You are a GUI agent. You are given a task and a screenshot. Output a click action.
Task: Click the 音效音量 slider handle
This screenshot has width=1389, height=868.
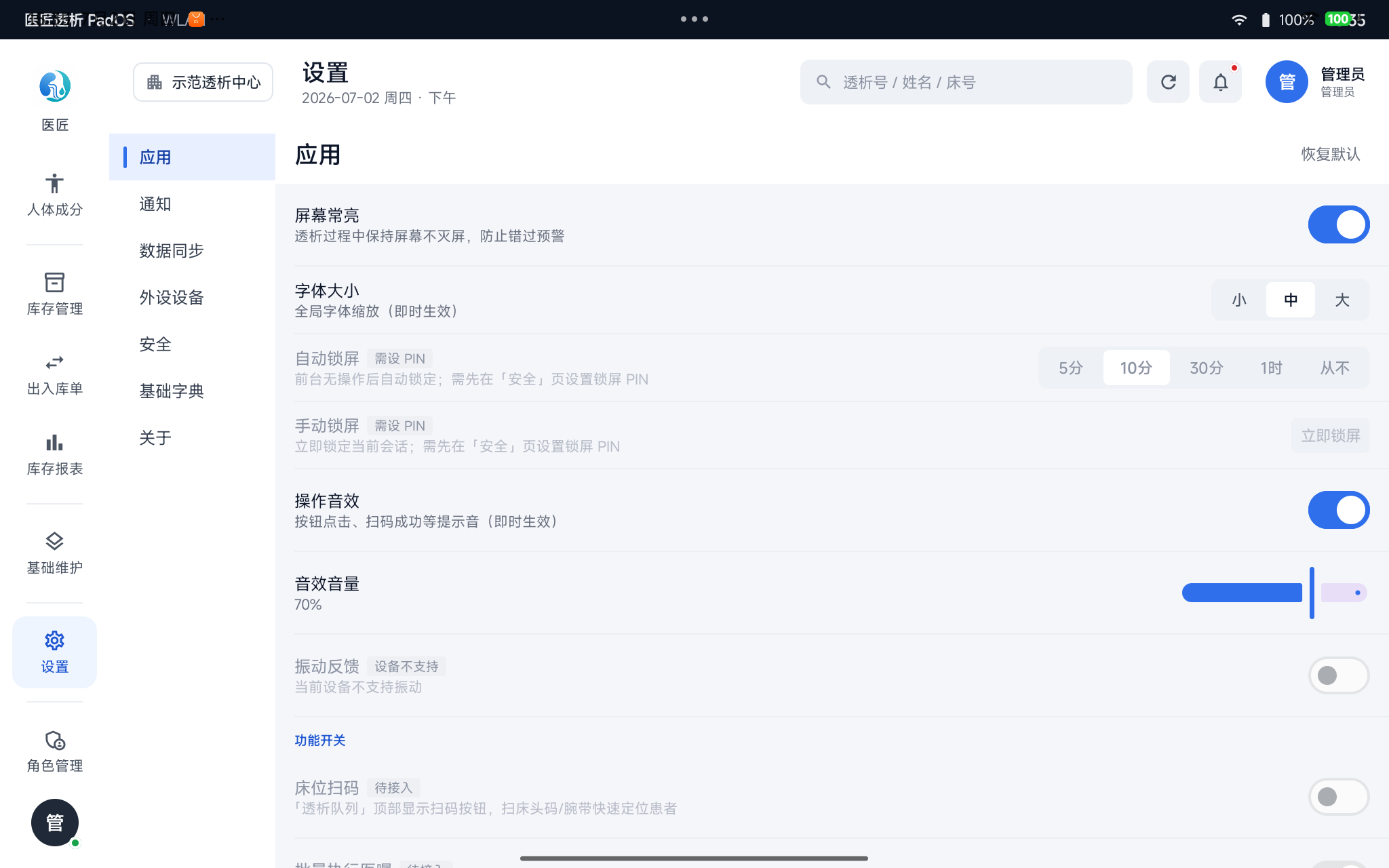1312,593
